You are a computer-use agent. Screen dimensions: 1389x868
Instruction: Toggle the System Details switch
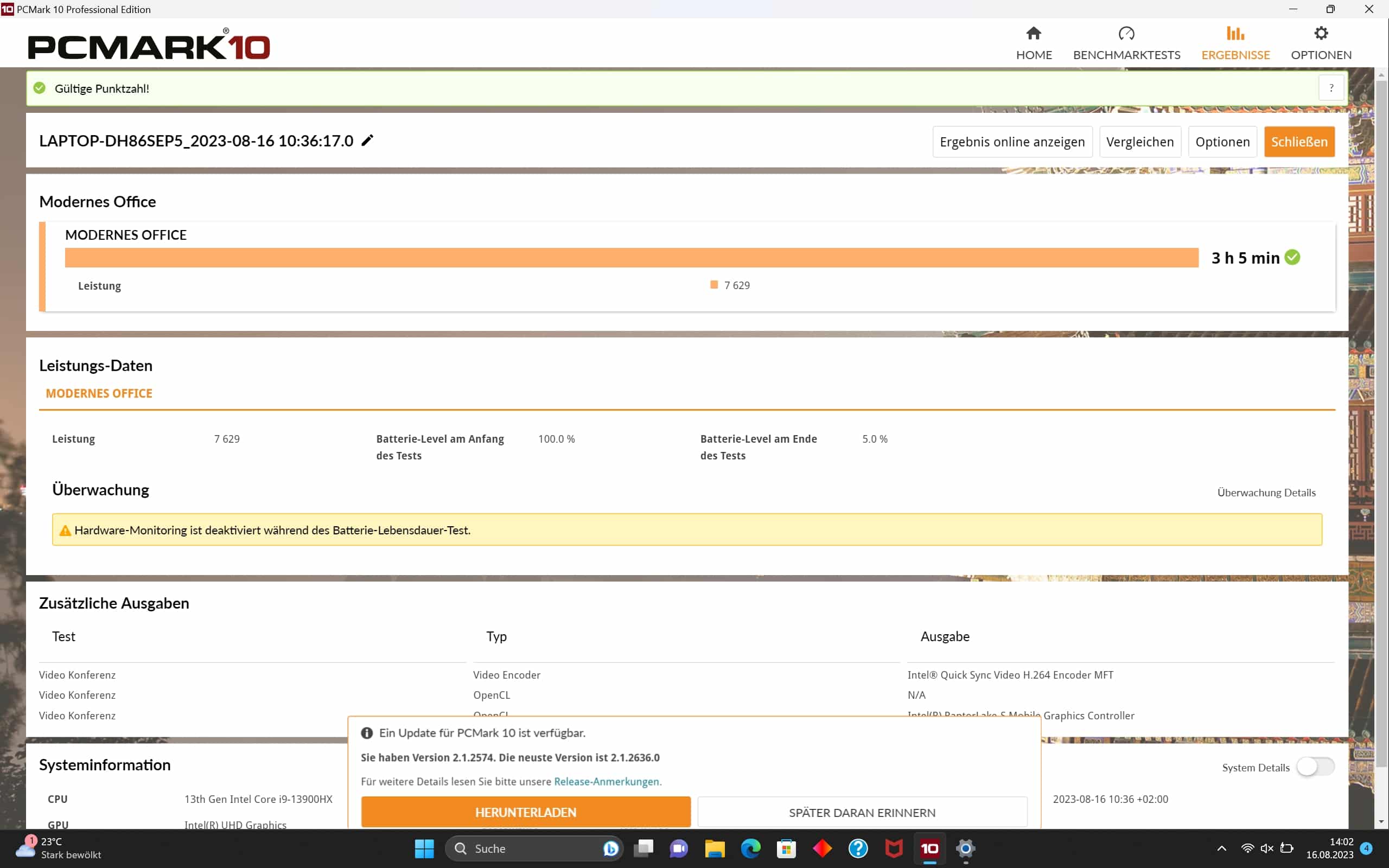pos(1315,767)
